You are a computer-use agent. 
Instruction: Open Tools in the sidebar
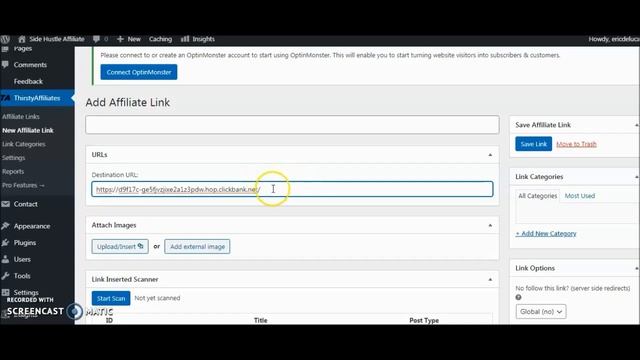[x=22, y=276]
